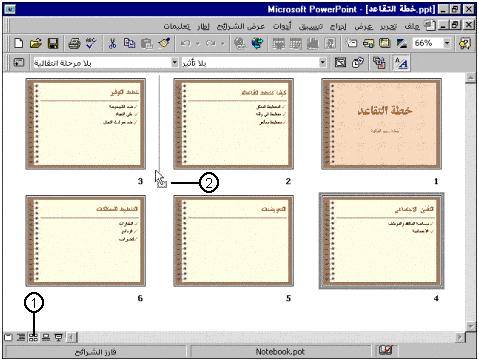
Task: Activate the Format Painter brush
Action: click(164, 43)
